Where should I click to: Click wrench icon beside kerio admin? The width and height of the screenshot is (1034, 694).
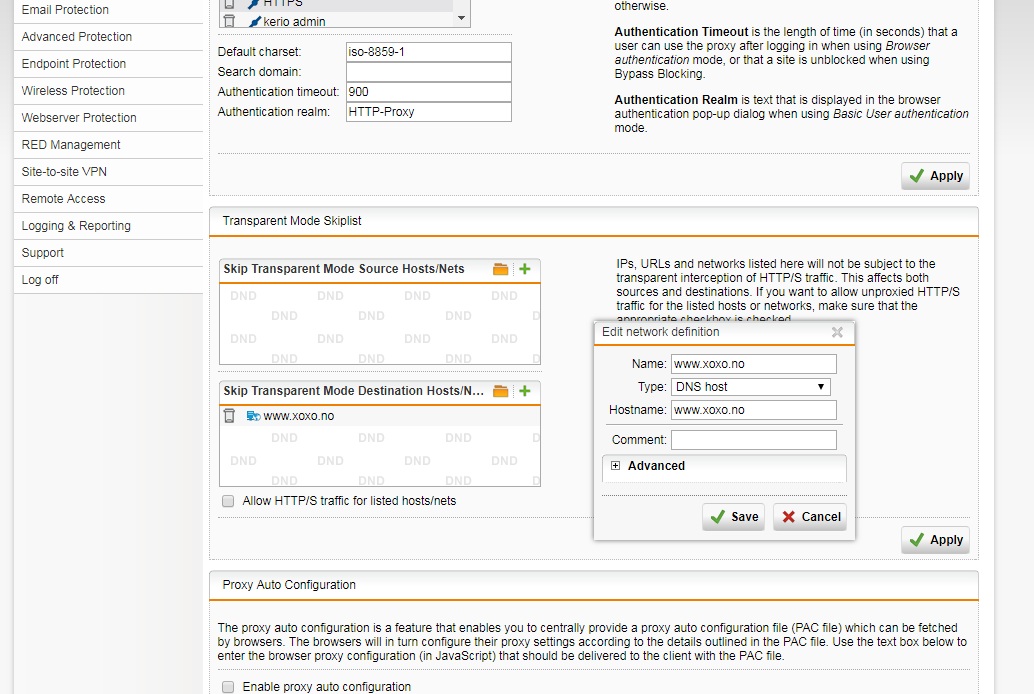(x=255, y=21)
